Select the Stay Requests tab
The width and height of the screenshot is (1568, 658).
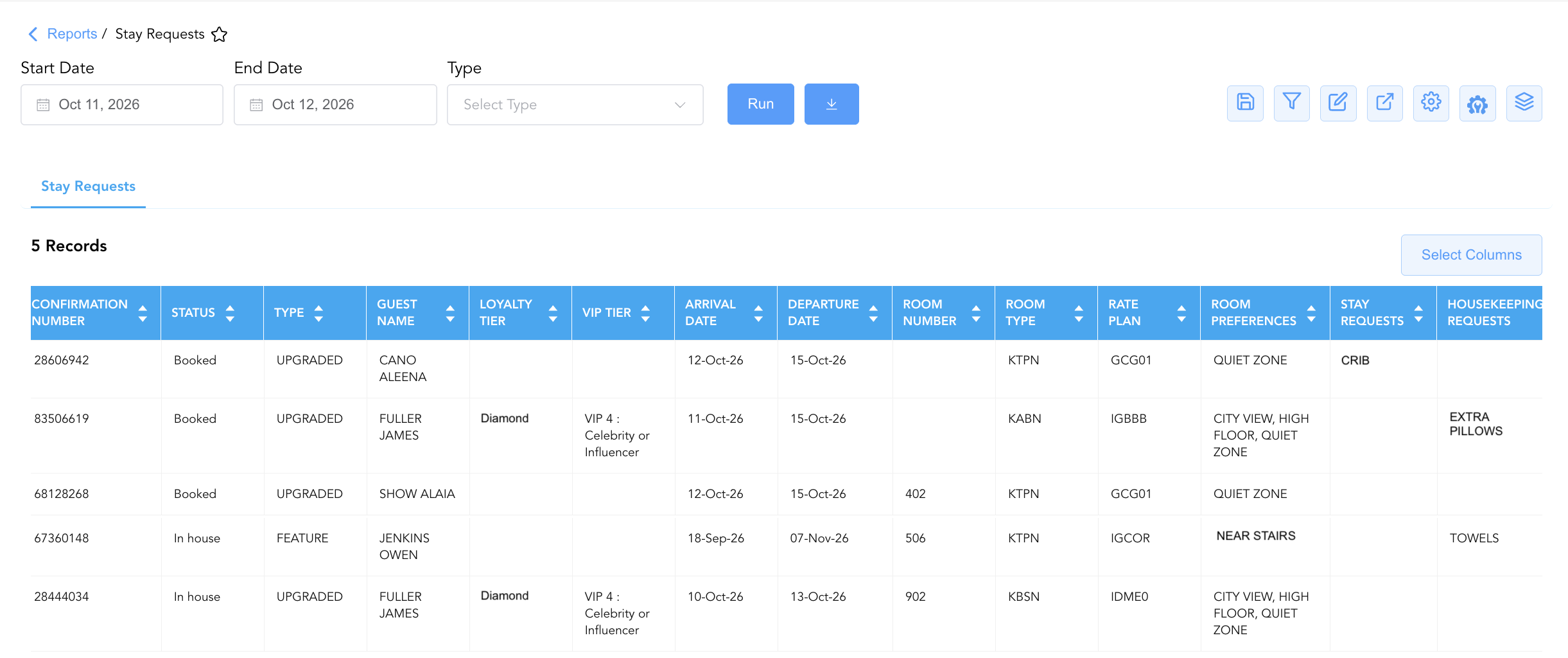88,186
